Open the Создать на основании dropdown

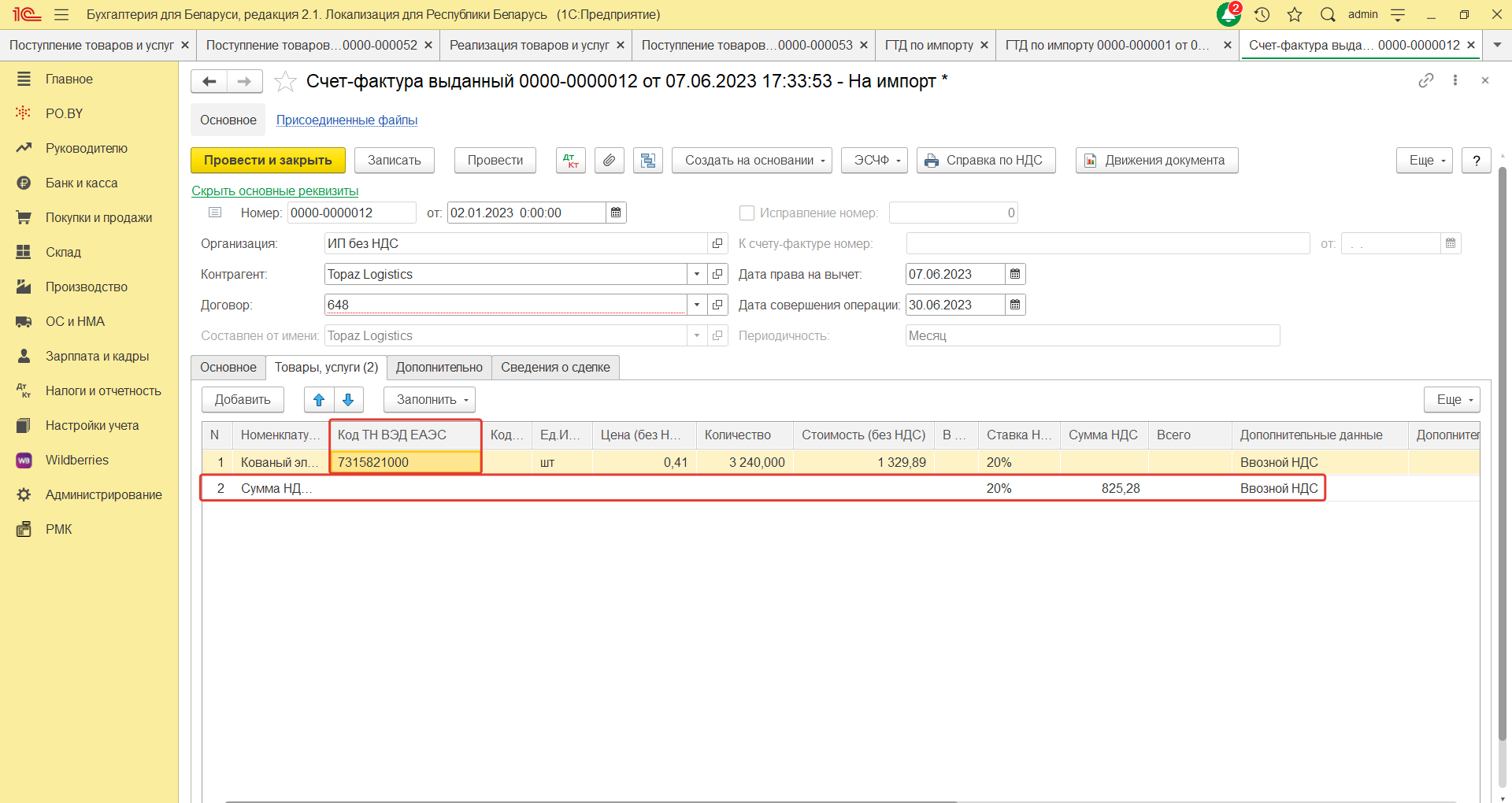[x=754, y=161]
